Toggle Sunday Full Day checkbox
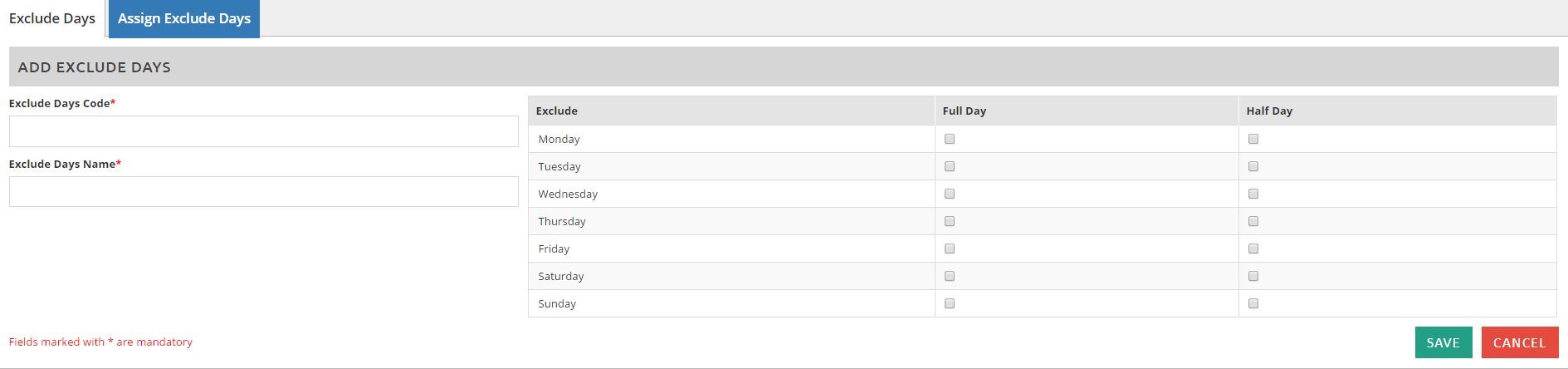1568x369 pixels. coord(950,304)
